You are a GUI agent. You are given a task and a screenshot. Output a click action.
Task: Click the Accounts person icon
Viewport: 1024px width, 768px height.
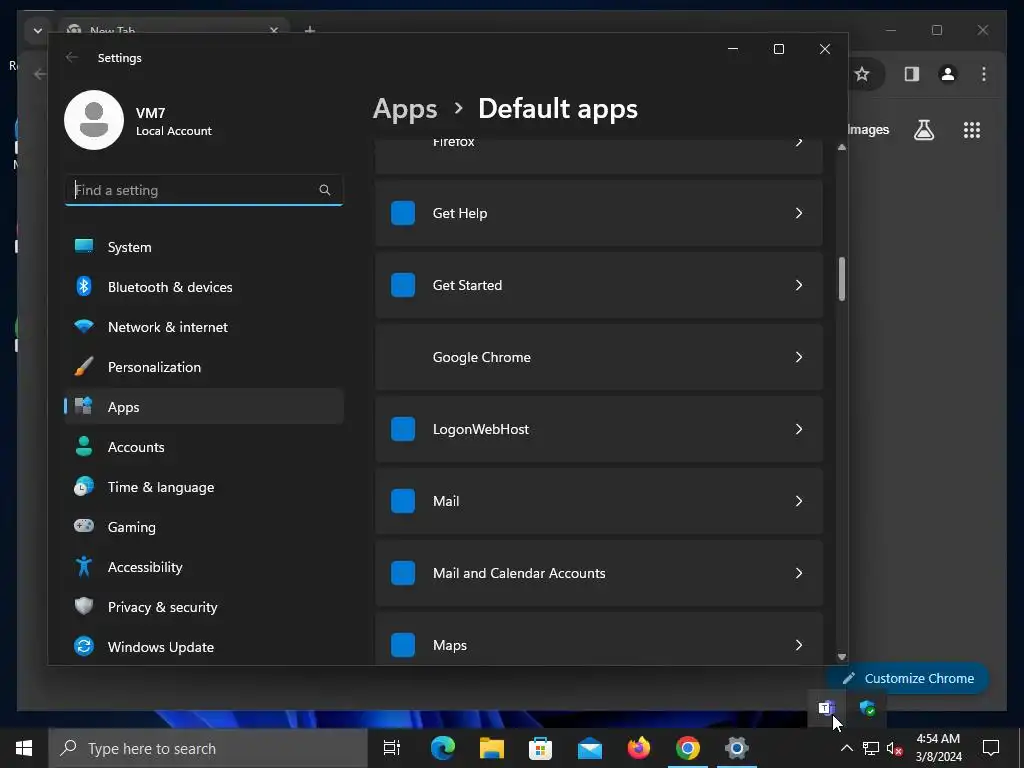click(84, 446)
